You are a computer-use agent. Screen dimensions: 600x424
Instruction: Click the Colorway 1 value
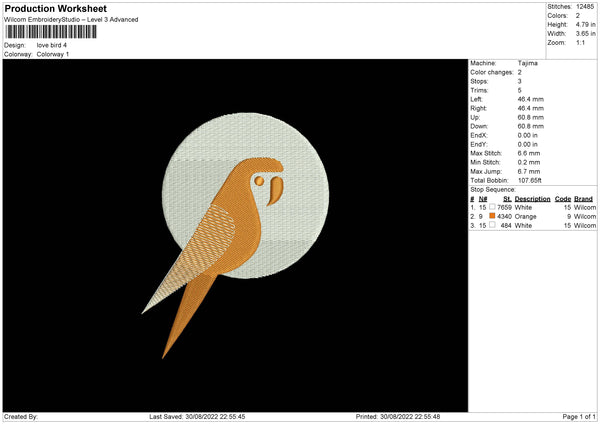[53, 54]
